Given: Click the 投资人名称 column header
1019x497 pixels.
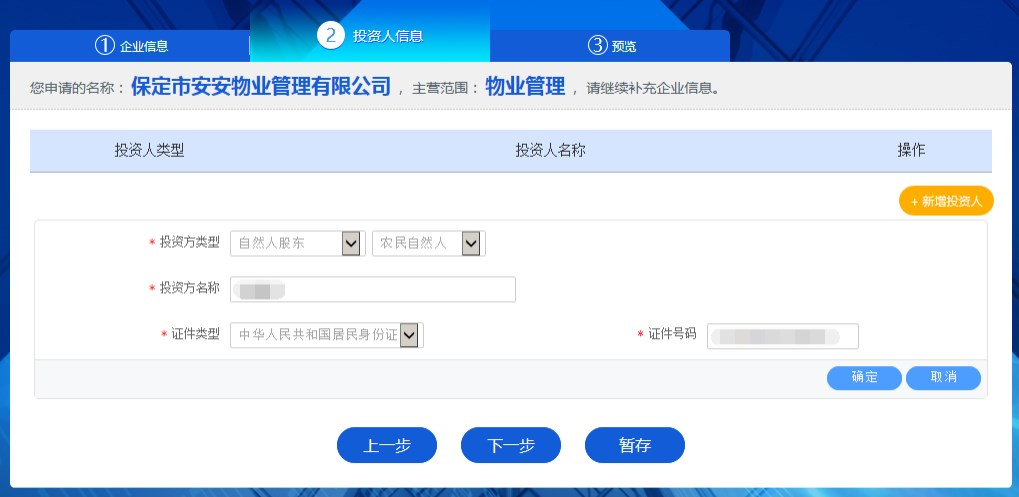Looking at the screenshot, I should pyautogui.click(x=550, y=151).
